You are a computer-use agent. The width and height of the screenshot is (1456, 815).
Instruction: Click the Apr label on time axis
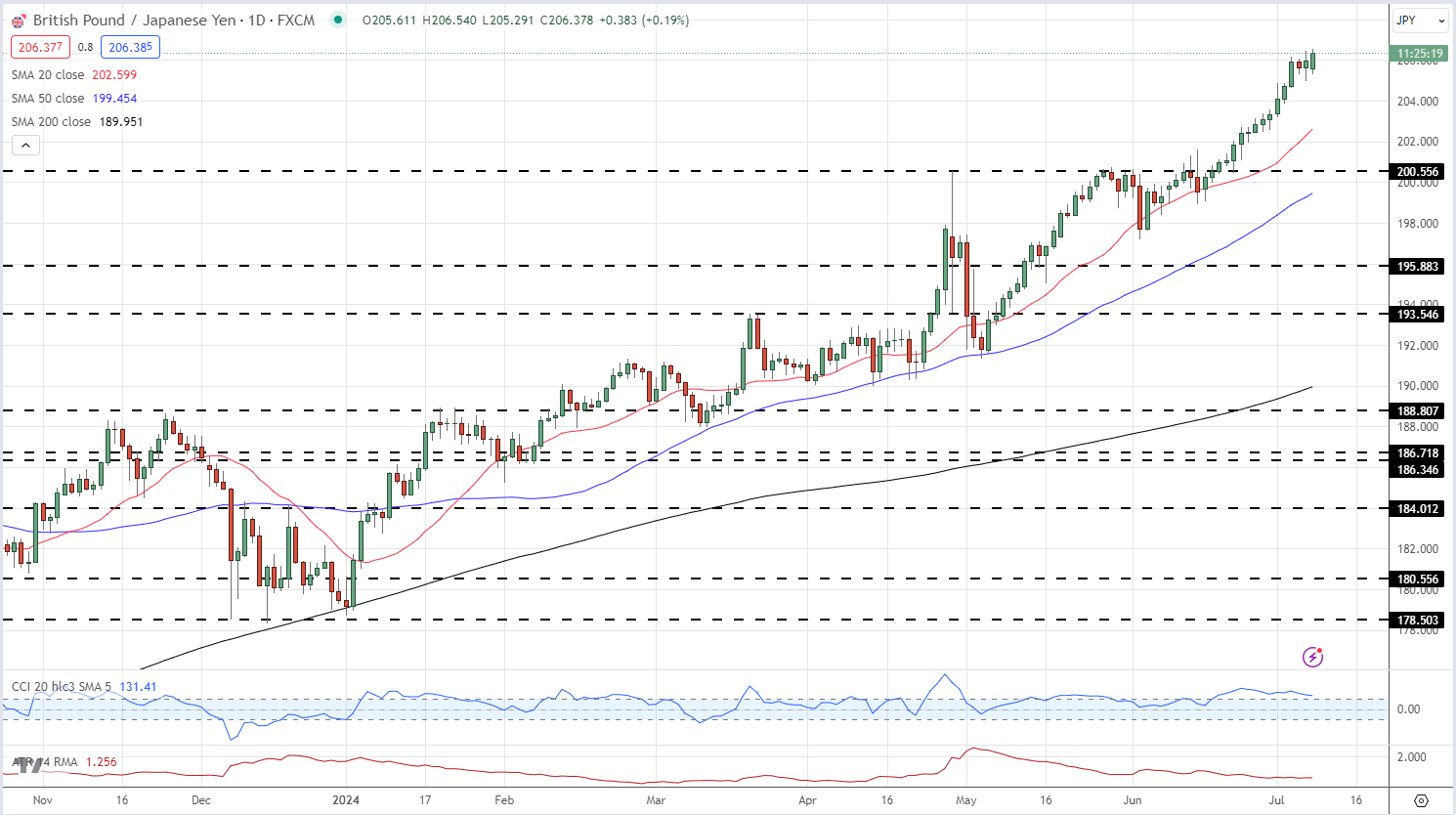point(807,799)
